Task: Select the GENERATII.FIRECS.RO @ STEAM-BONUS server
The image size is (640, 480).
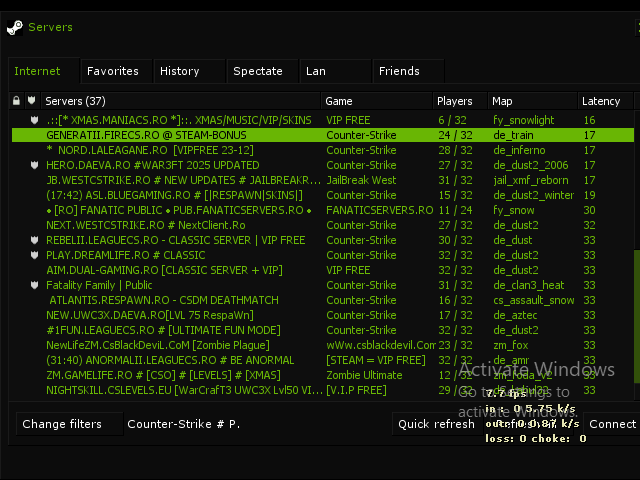Action: pyautogui.click(x=322, y=135)
